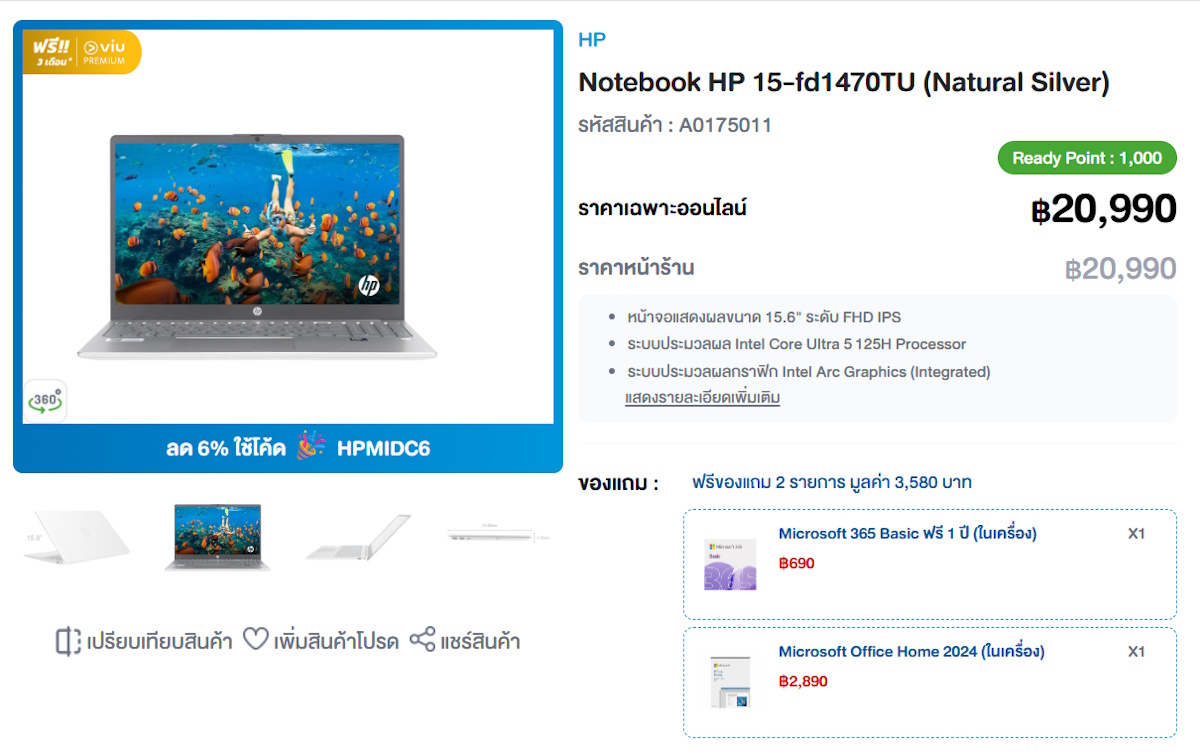Click the heart favorite icon

pos(256,640)
